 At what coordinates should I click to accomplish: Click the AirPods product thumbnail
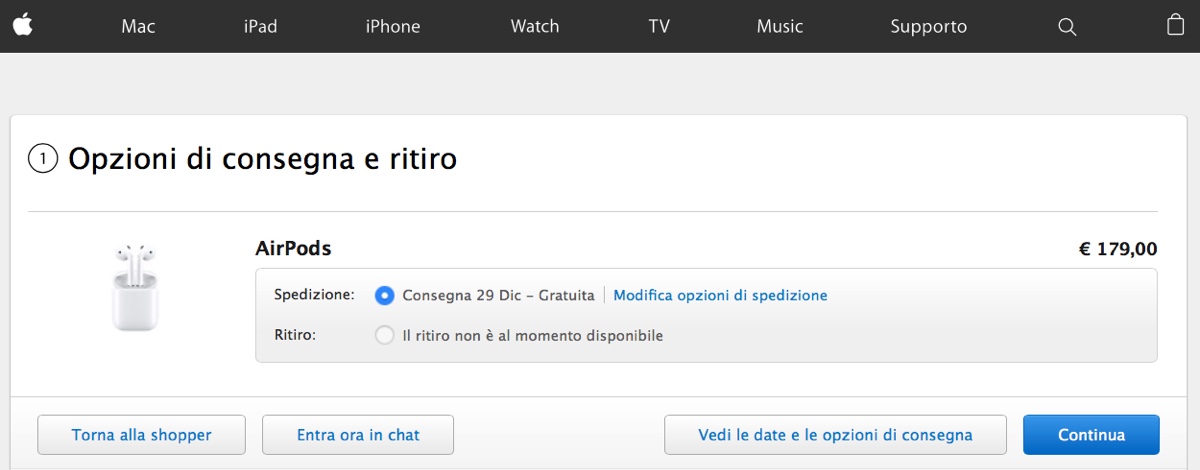[135, 287]
